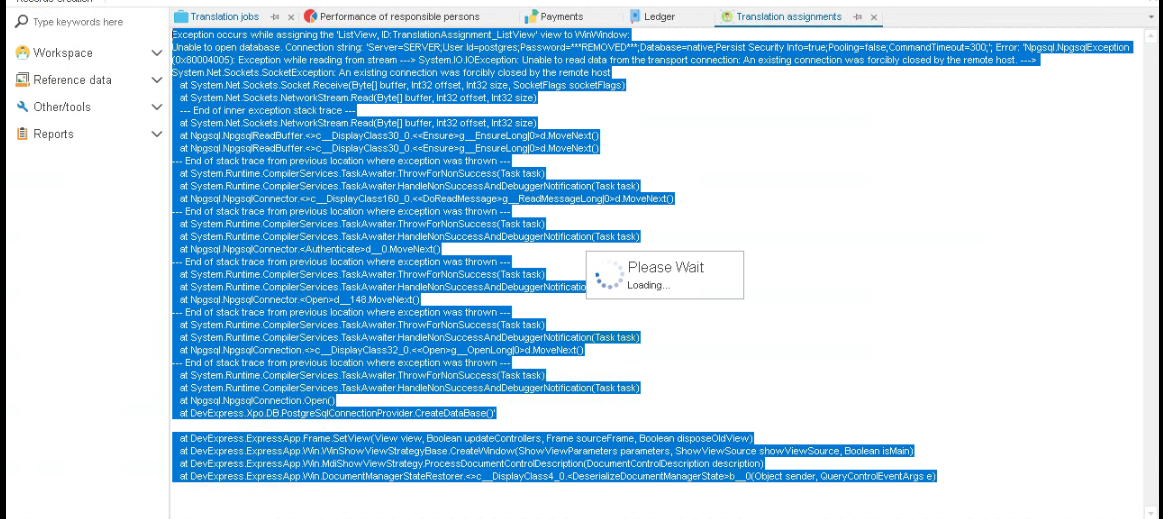Screen dimensions: 1163x519
Task: Open the Workspace navigation group
Action: tap(63, 53)
